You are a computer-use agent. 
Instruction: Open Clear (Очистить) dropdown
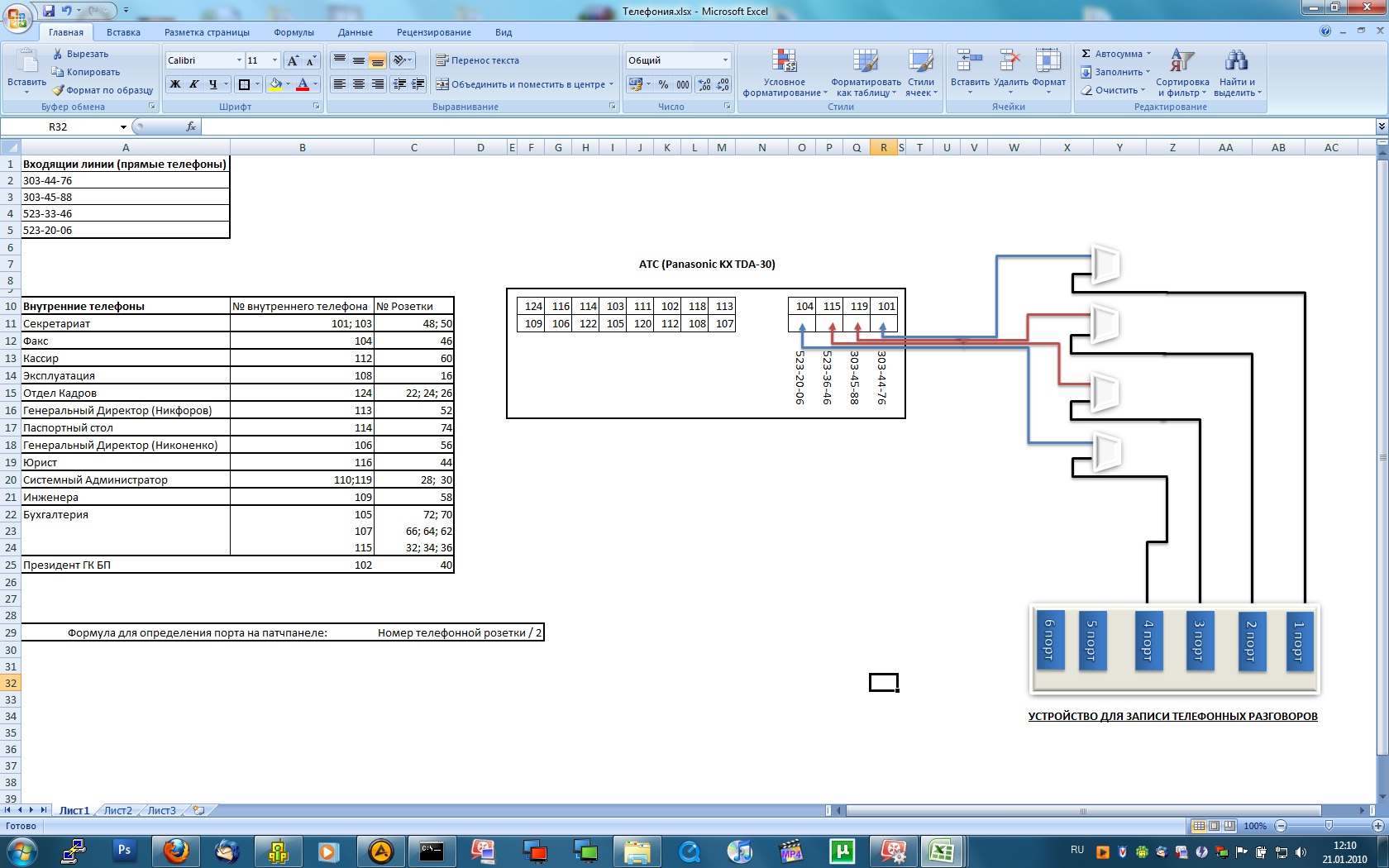1113,90
